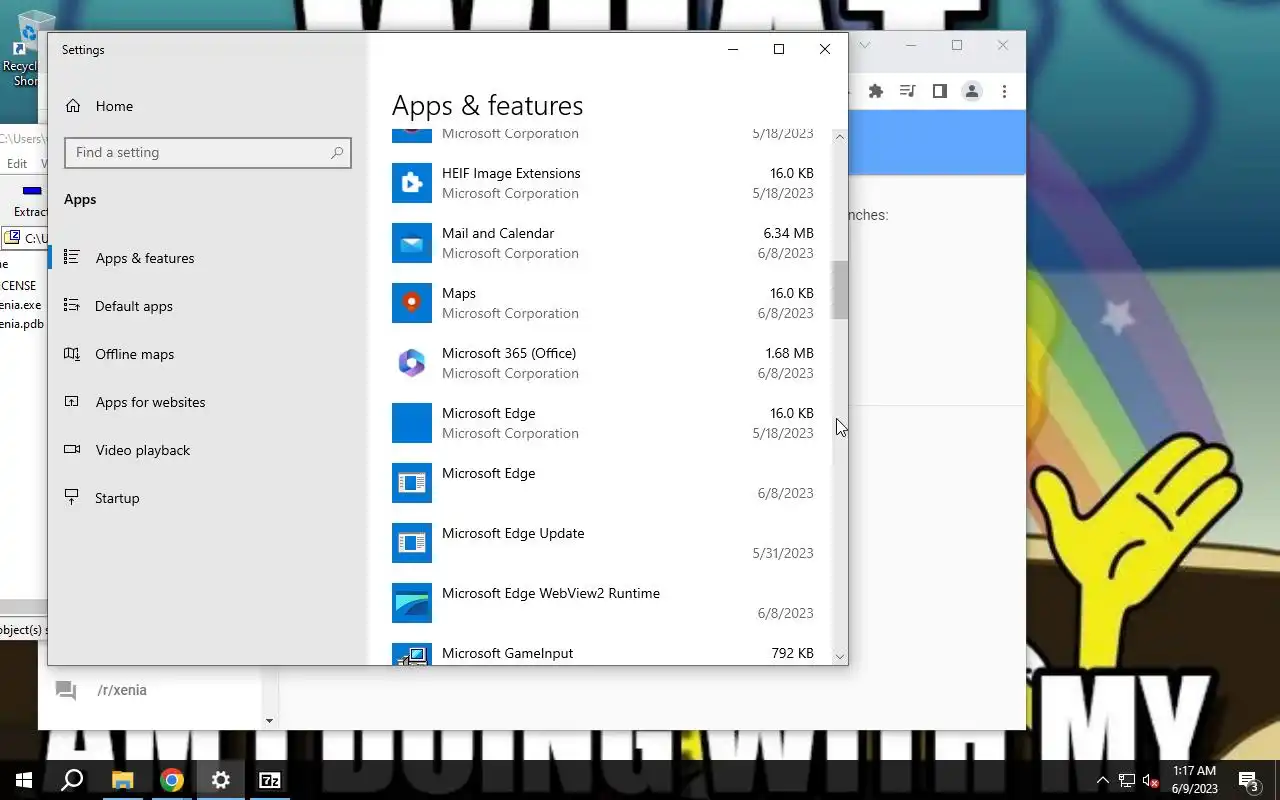
Task: Select Microsoft GameInput entry text
Action: point(508,653)
